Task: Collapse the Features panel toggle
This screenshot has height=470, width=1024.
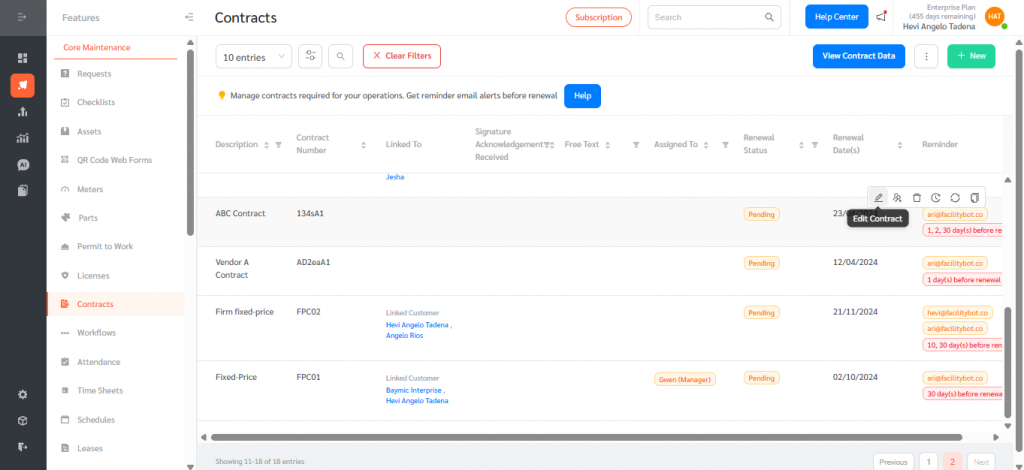Action: click(x=189, y=17)
